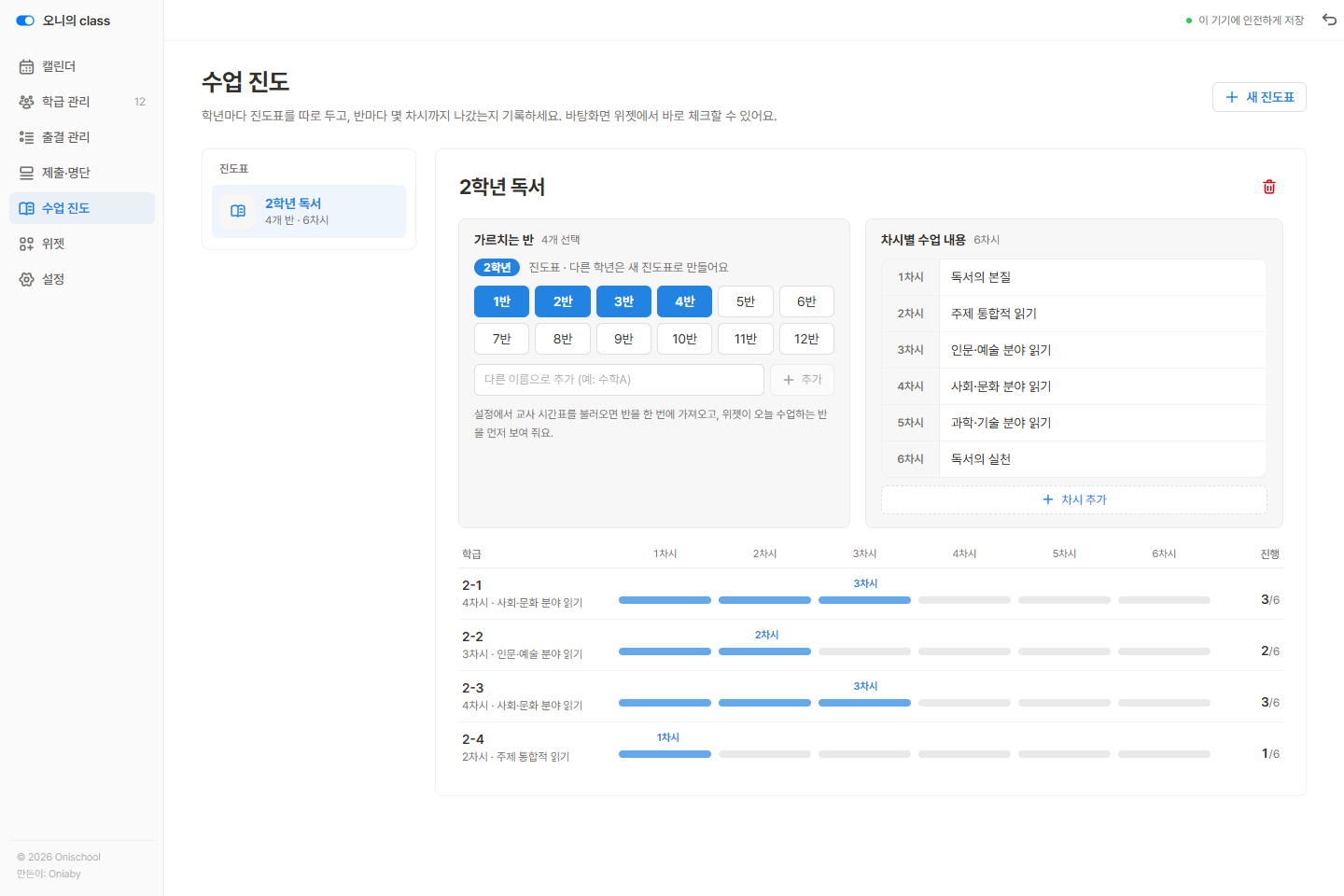Edit the 3차시 lesson field 인문·예술 분야 읽기
The height and width of the screenshot is (896, 1344).
[x=1102, y=350]
